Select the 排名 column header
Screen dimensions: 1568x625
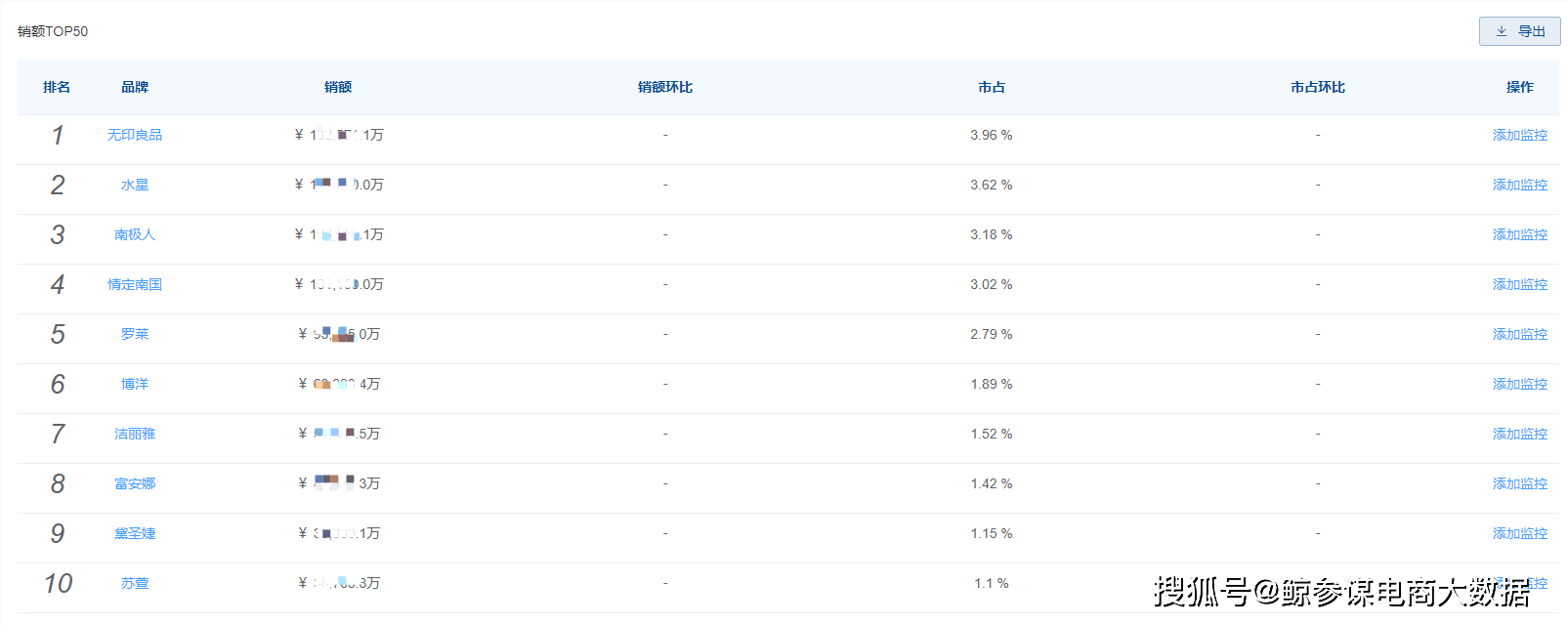tap(57, 87)
